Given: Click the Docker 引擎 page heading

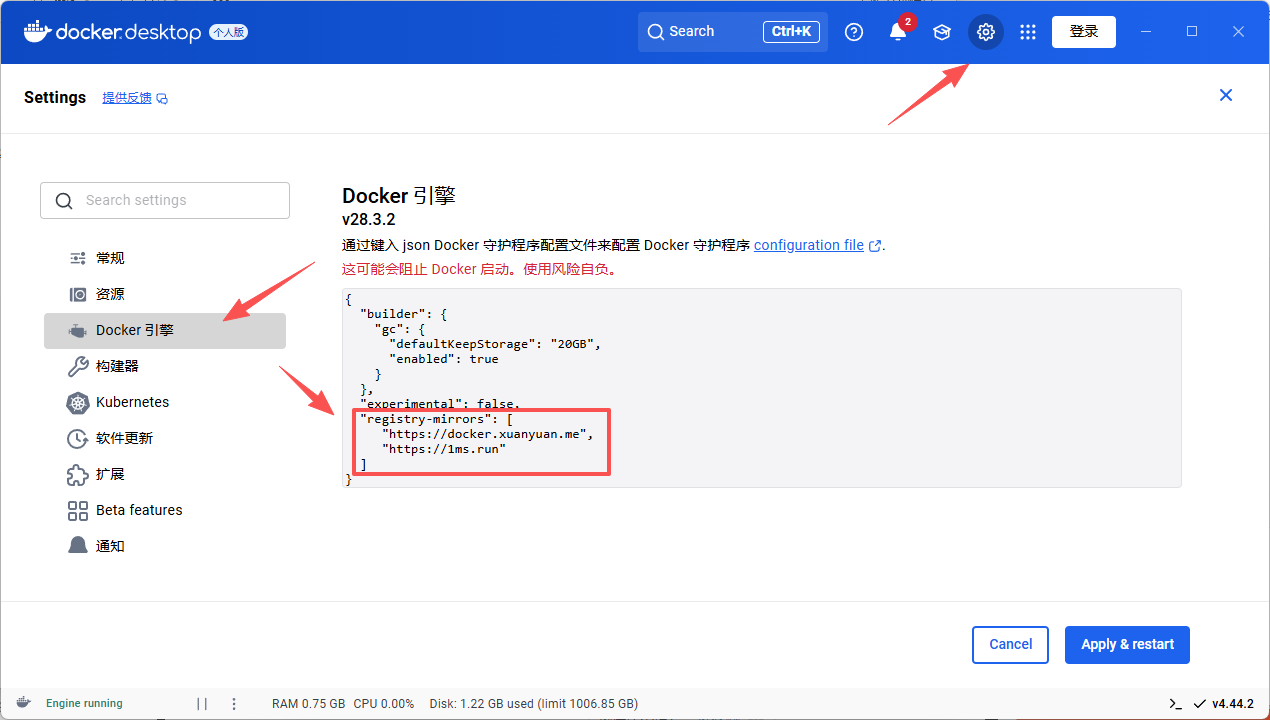Looking at the screenshot, I should coord(399,195).
